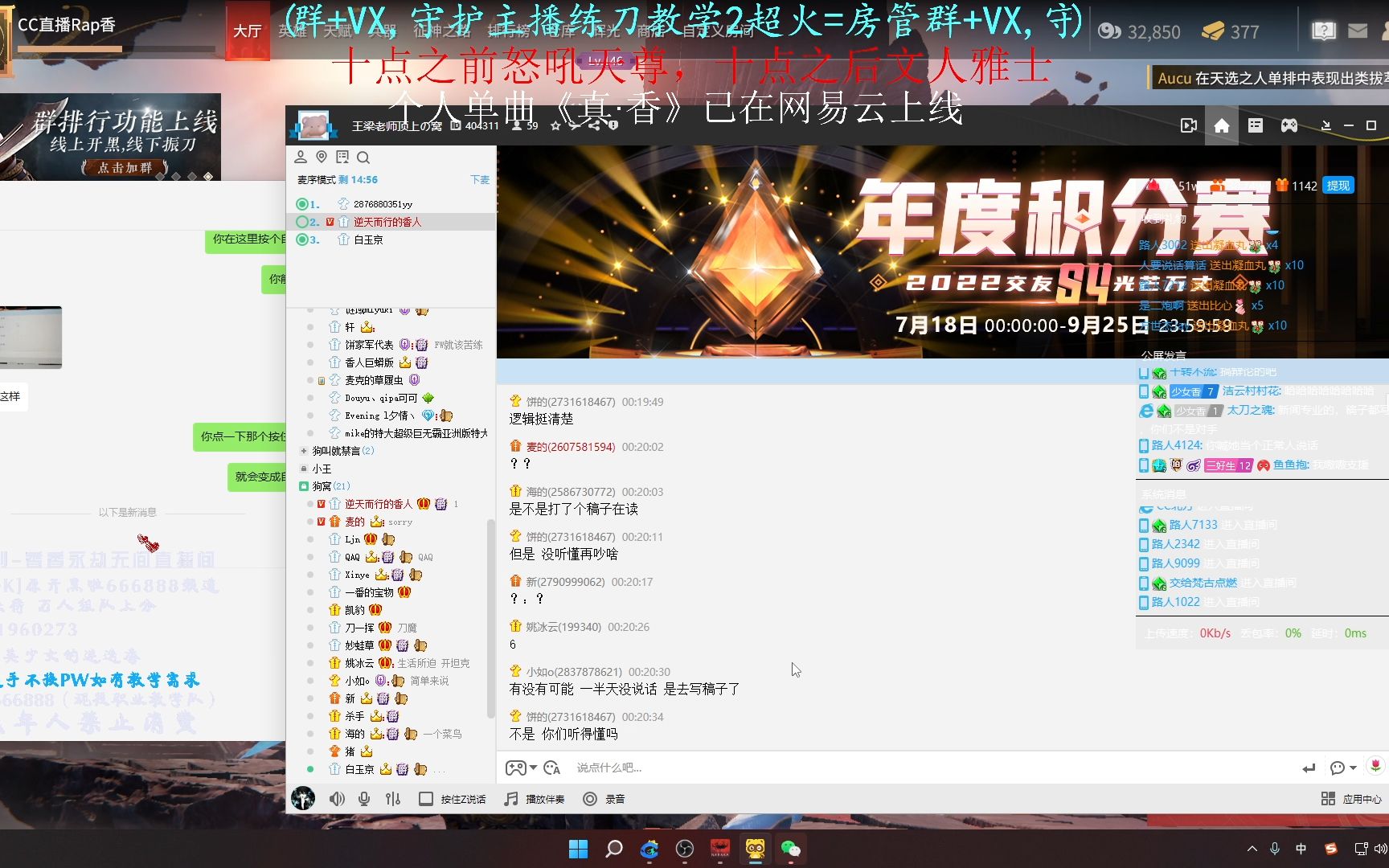Open the gamepad icon in YY title bar
Viewport: 1389px width, 868px height.
[1289, 125]
